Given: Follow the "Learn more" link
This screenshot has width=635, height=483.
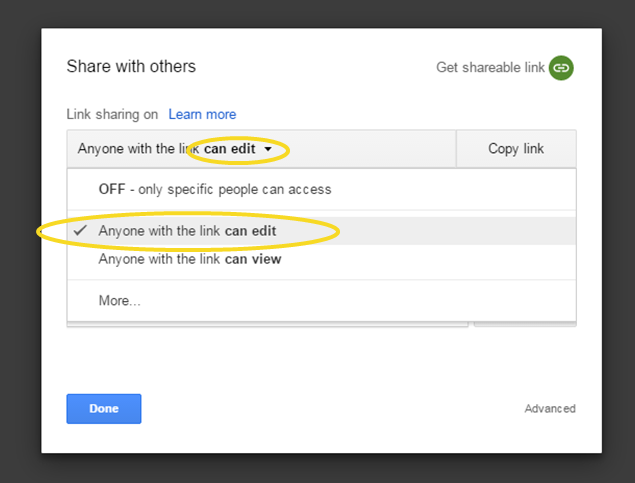Looking at the screenshot, I should pyautogui.click(x=202, y=115).
